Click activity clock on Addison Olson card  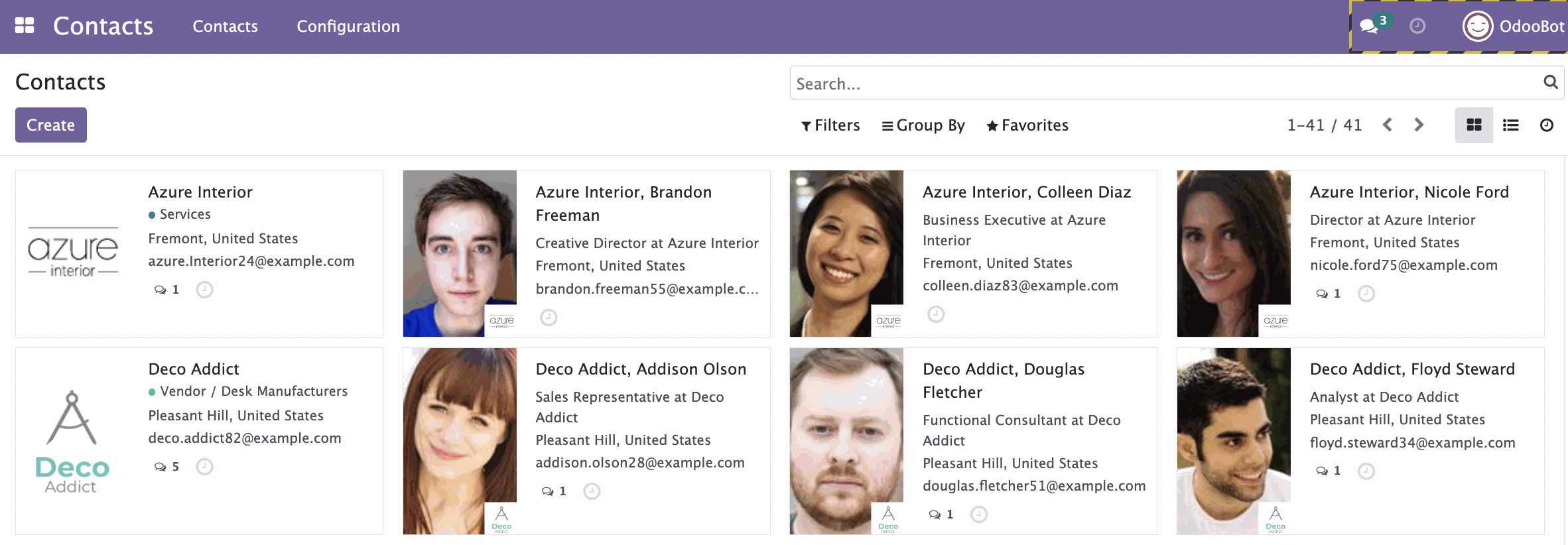592,491
